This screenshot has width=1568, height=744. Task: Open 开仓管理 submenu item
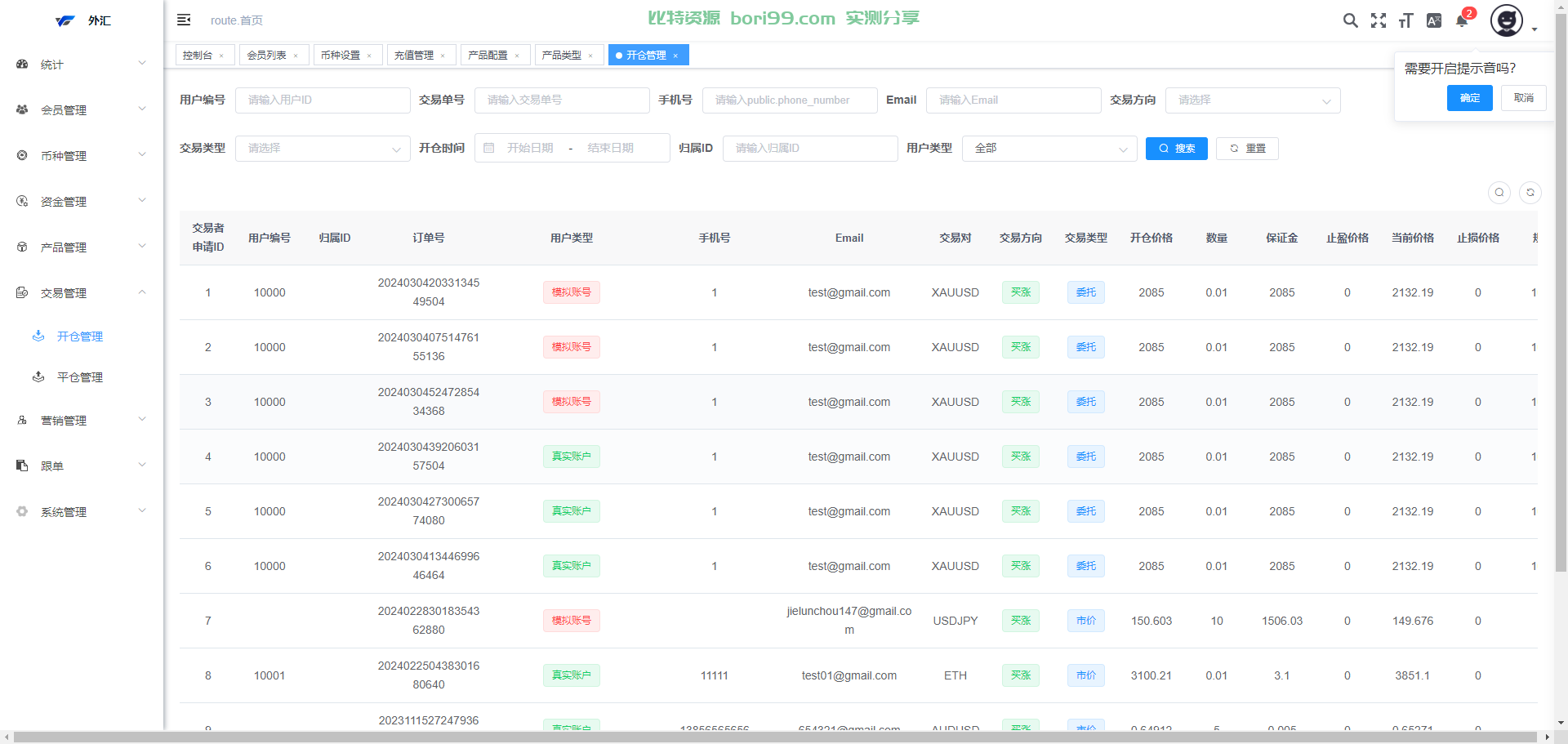pos(82,336)
